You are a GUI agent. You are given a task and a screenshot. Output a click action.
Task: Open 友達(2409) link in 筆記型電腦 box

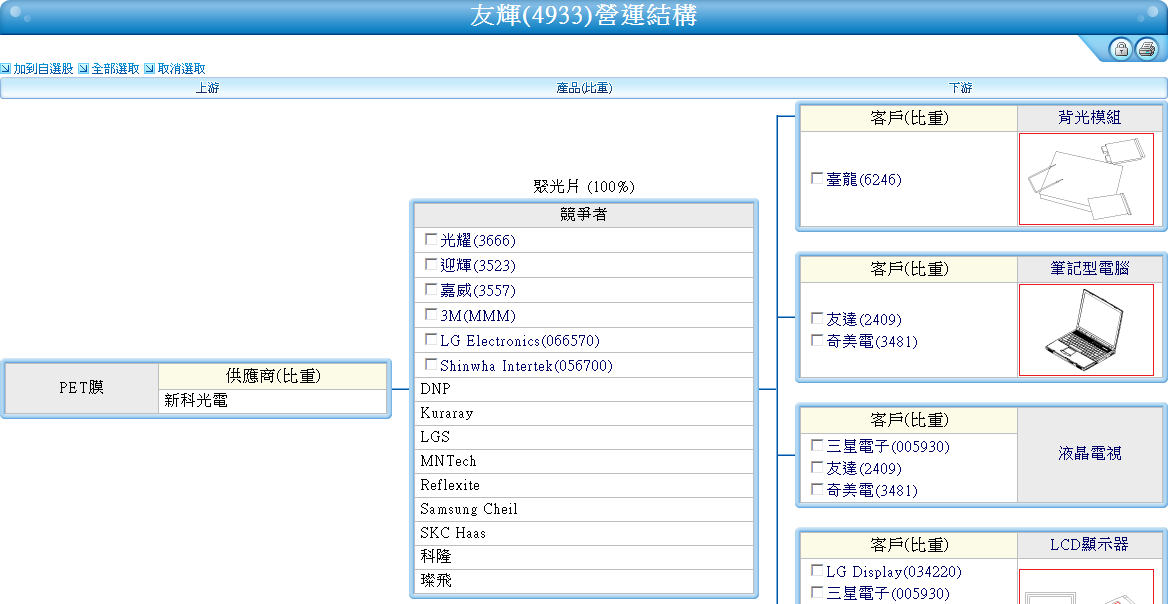click(x=864, y=320)
